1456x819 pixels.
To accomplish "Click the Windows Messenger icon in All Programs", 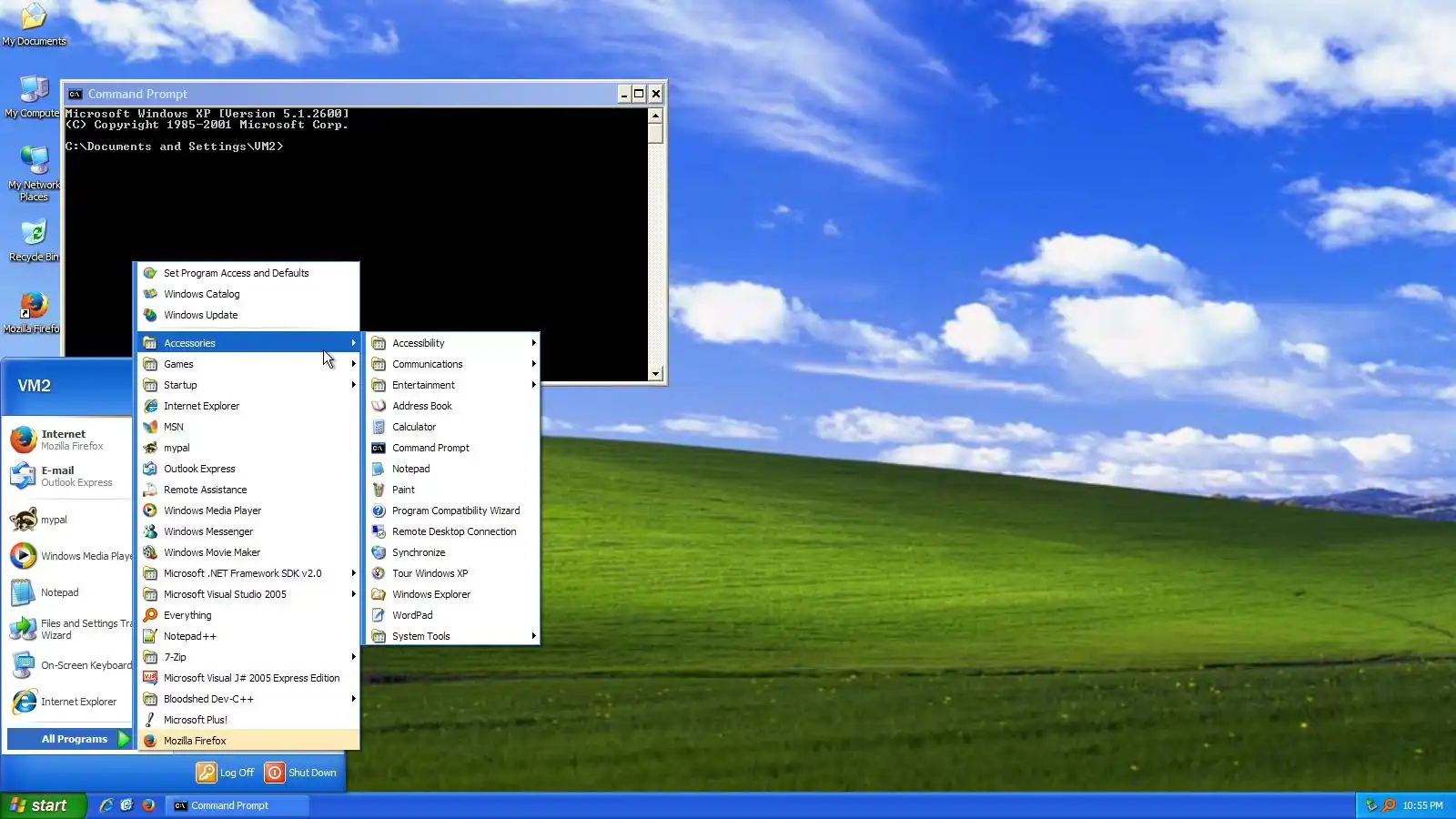I will 150,531.
